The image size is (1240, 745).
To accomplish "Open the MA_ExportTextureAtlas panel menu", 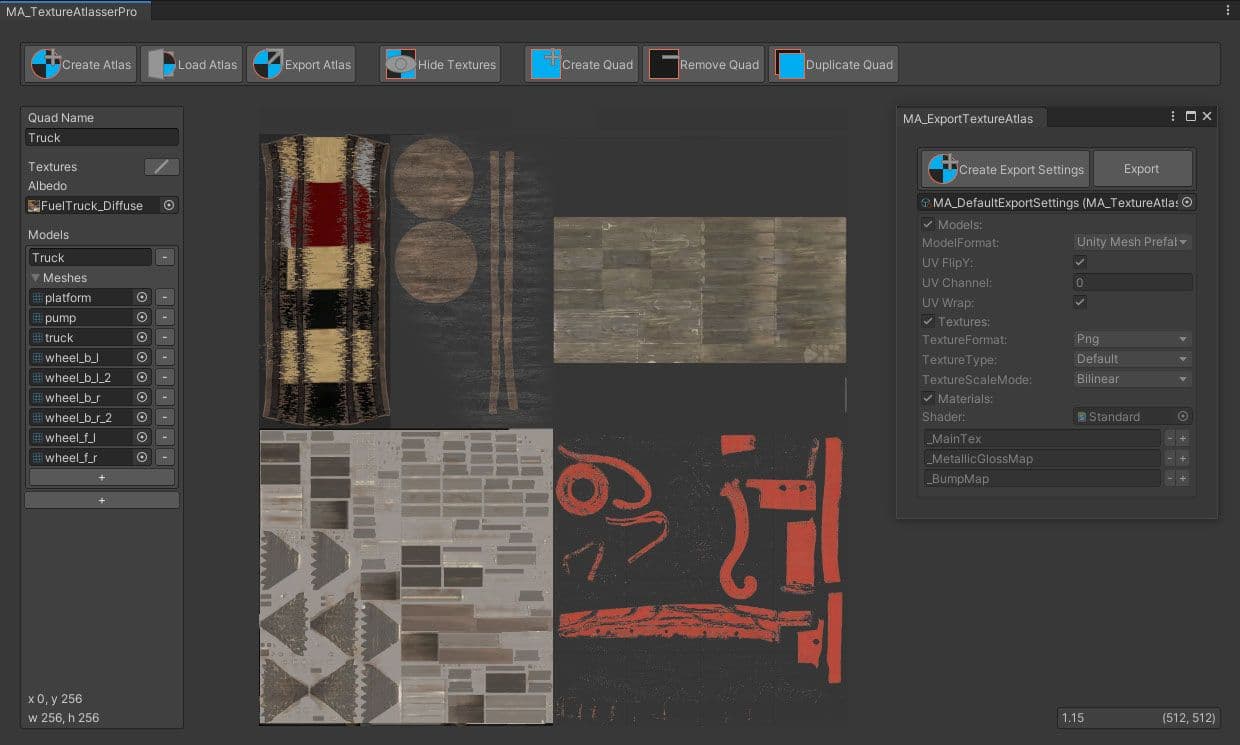I will (1172, 116).
